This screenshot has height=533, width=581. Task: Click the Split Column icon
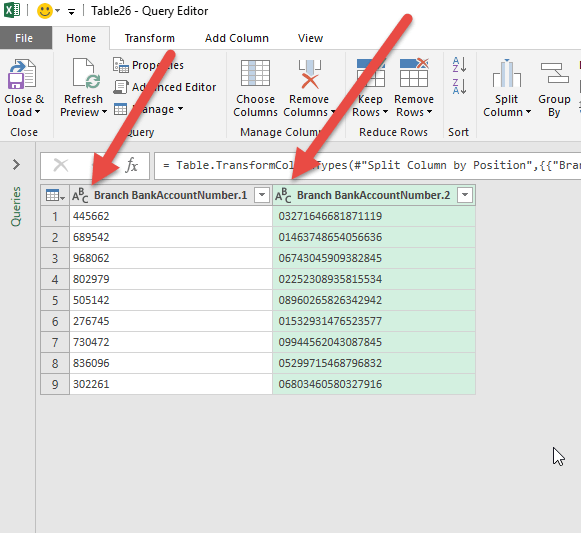pos(507,73)
